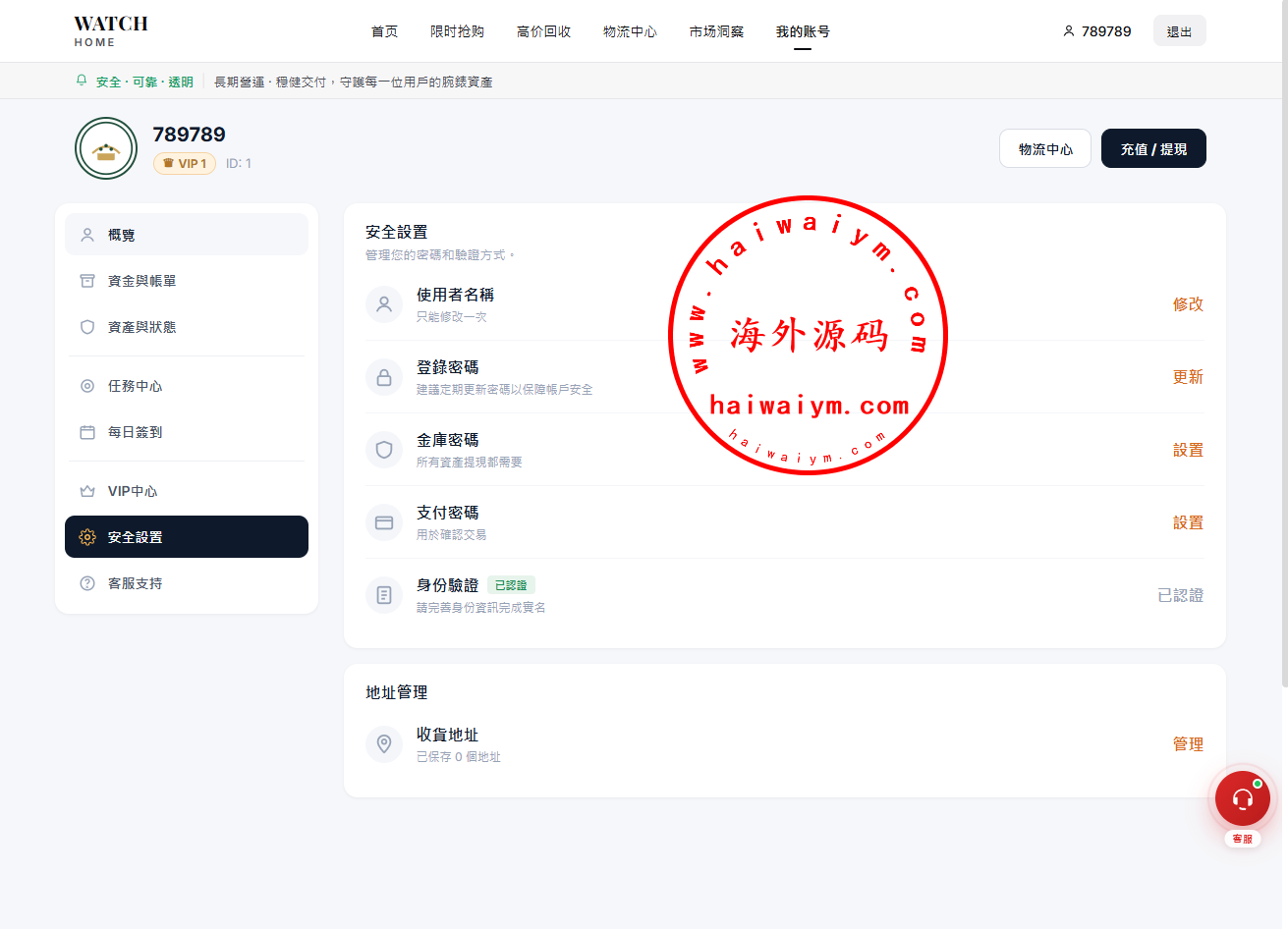
Task: Open the floating 客服 headset icon
Action: pyautogui.click(x=1242, y=798)
